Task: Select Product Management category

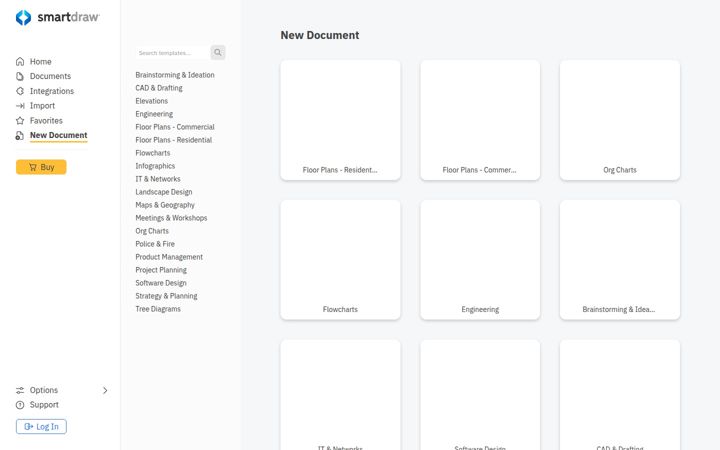Action: tap(169, 257)
